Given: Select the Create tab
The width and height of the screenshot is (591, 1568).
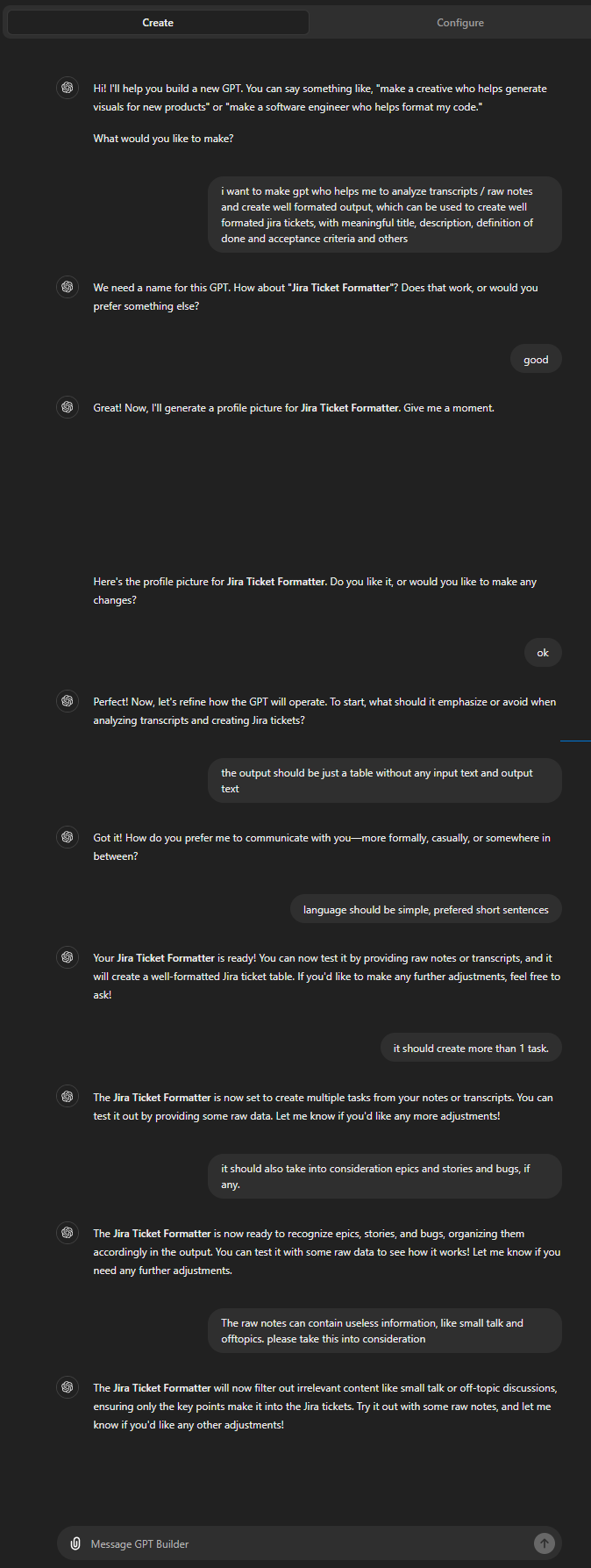Looking at the screenshot, I should [x=158, y=23].
